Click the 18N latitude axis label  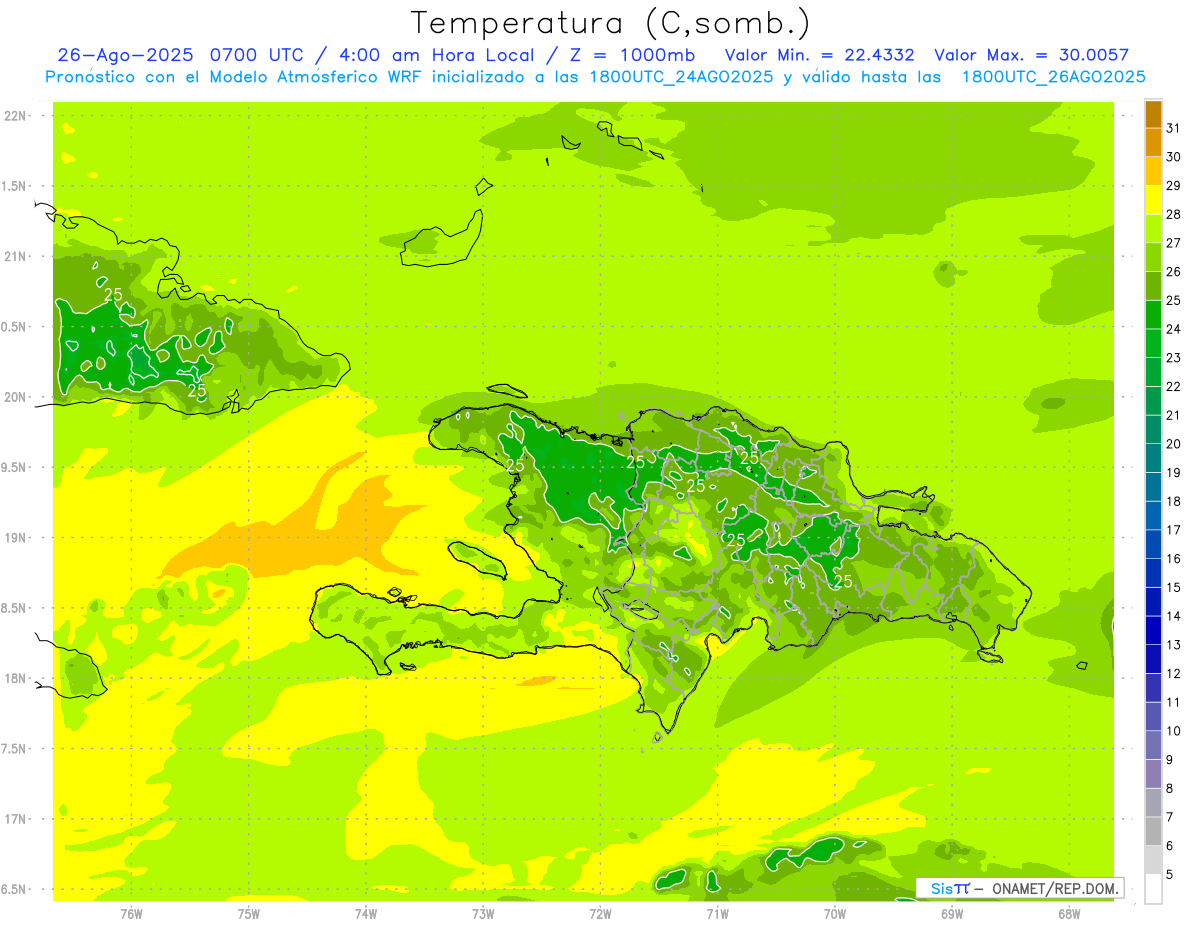[x=16, y=679]
